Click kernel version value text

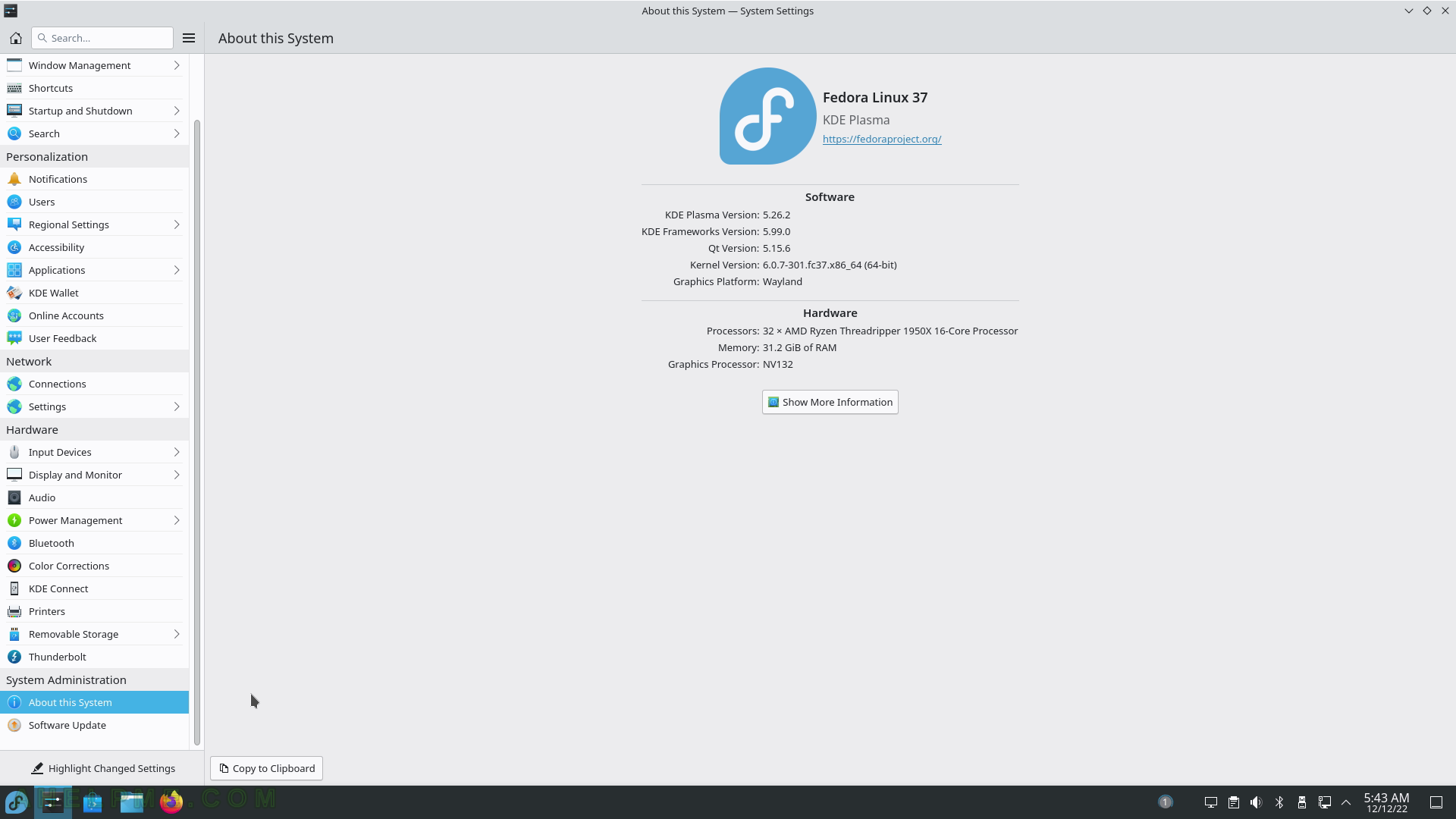pyautogui.click(x=830, y=265)
